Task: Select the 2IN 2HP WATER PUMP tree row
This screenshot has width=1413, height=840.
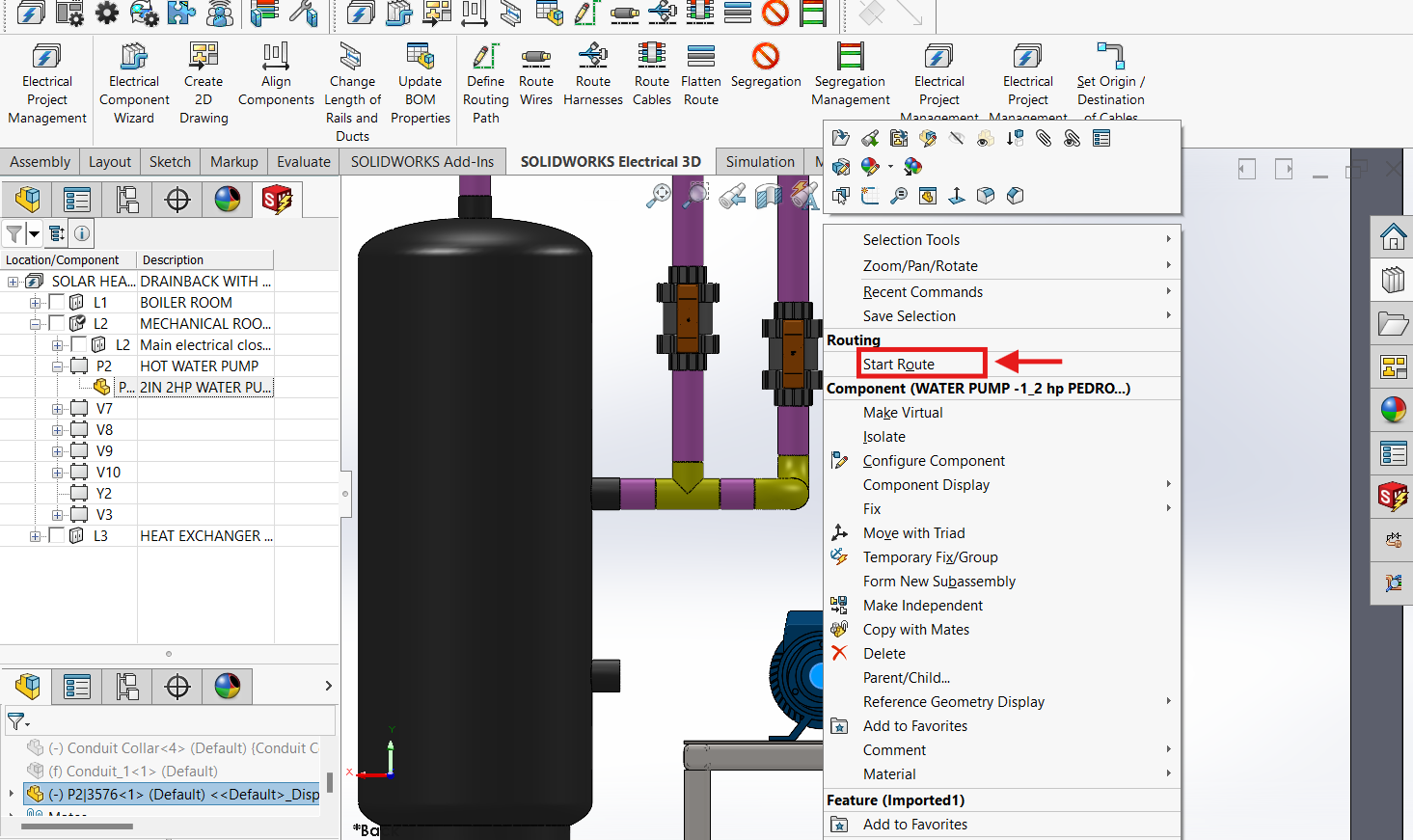Action: click(x=204, y=388)
